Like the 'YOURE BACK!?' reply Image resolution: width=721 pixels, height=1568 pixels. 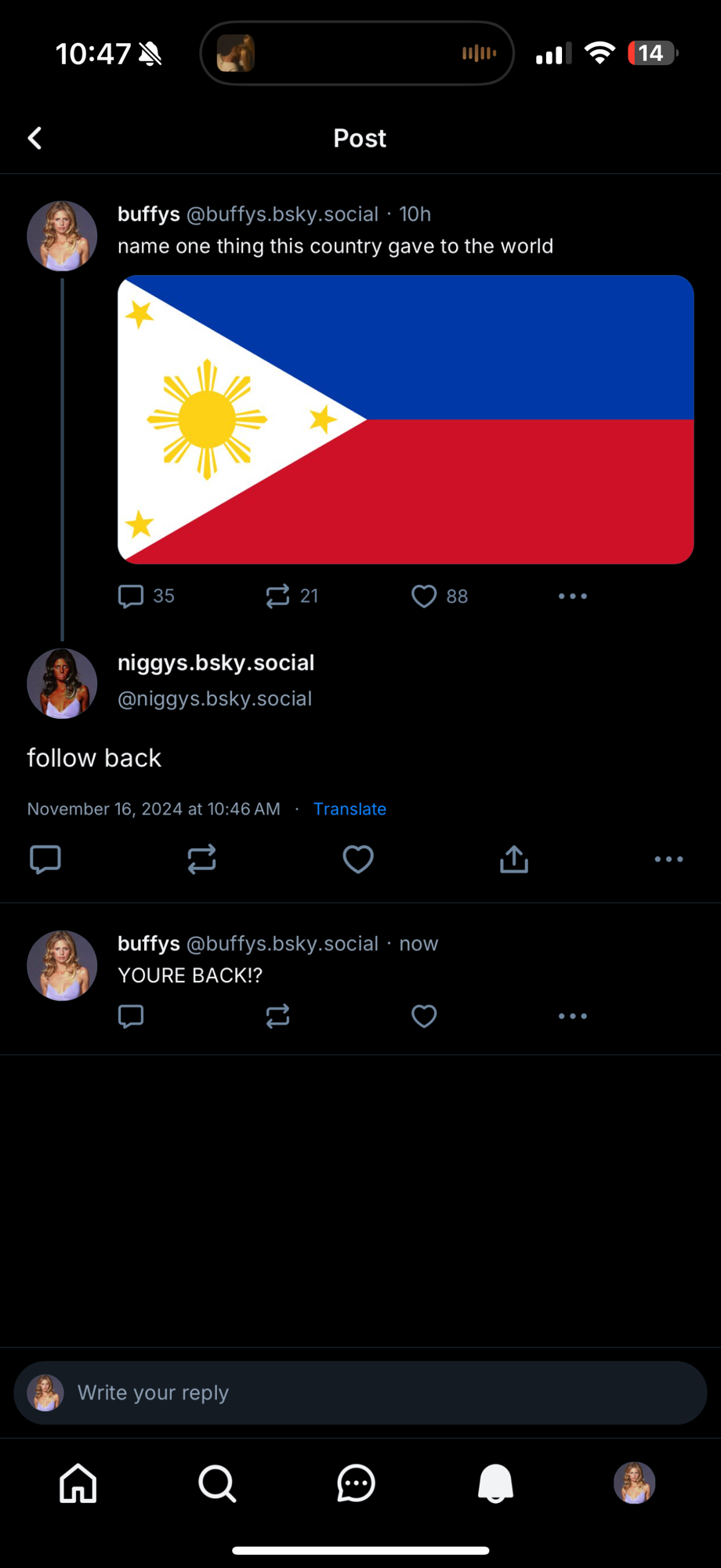[x=424, y=1016]
